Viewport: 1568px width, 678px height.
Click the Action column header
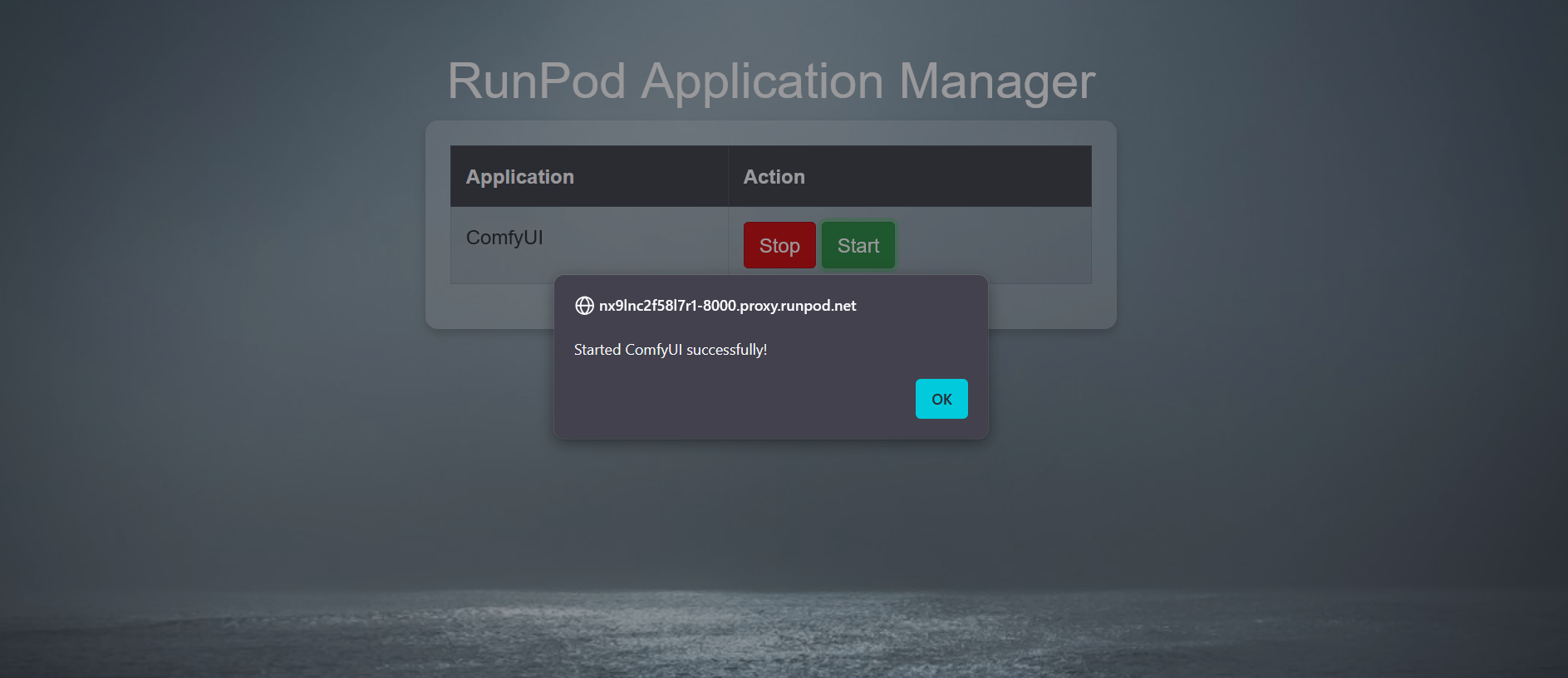910,176
